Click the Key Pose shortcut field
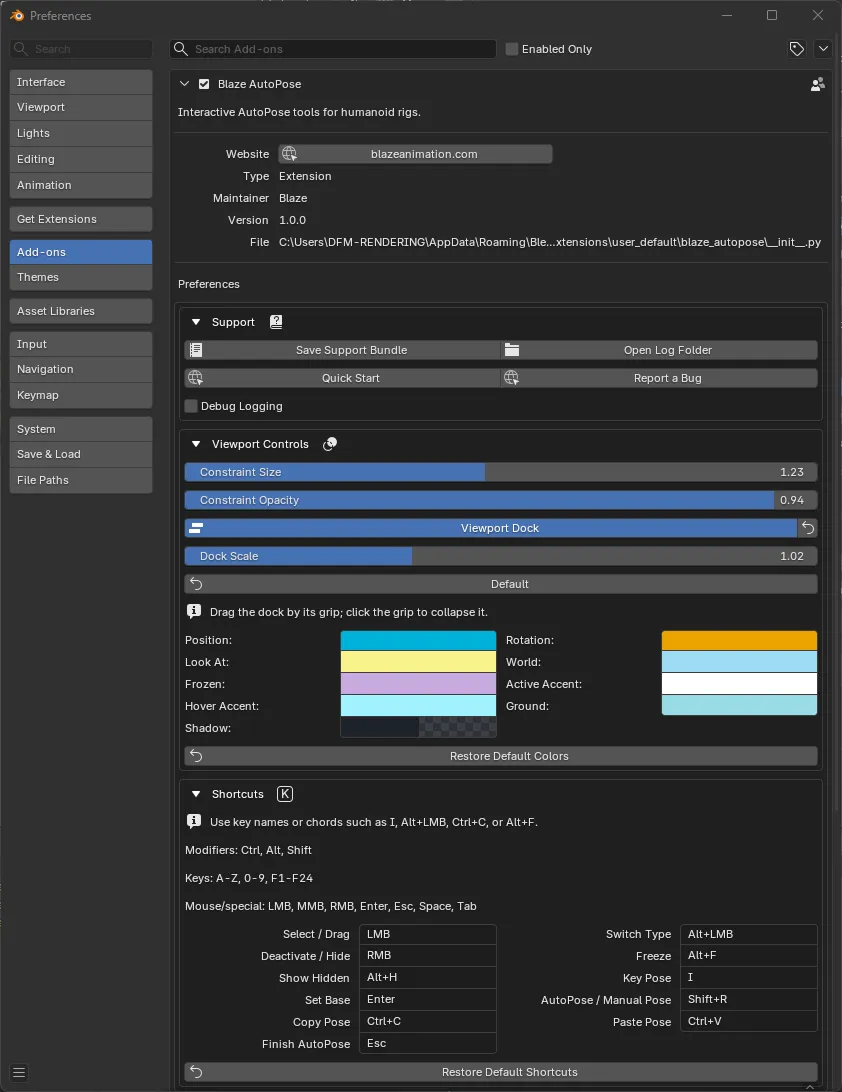 749,977
